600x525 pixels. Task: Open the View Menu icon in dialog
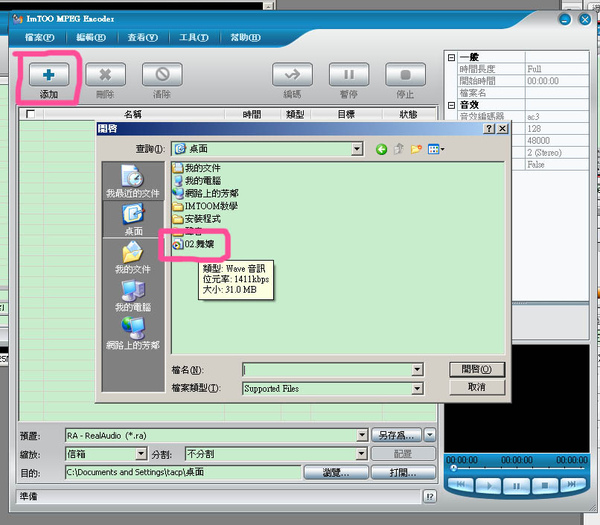coord(436,149)
